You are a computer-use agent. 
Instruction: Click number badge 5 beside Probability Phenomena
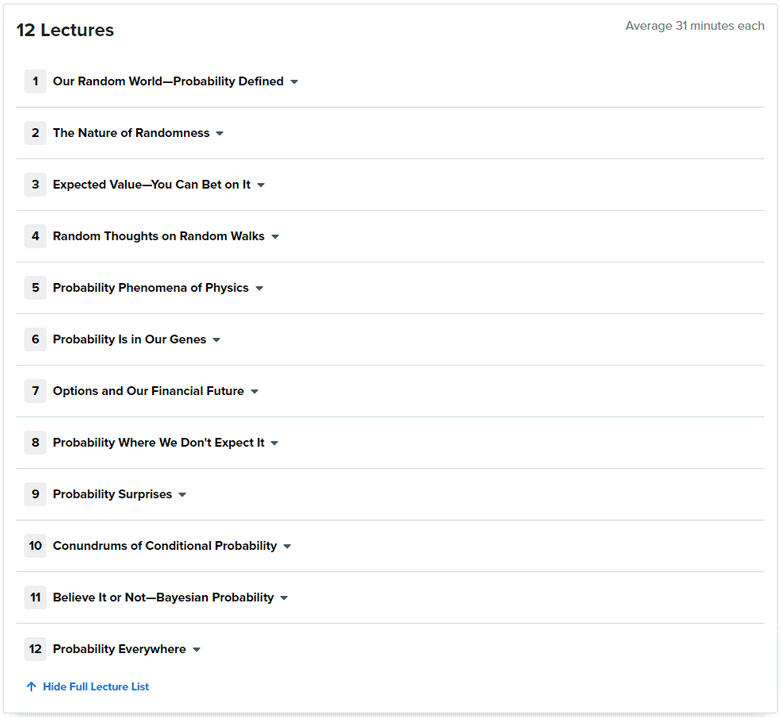[x=35, y=288]
